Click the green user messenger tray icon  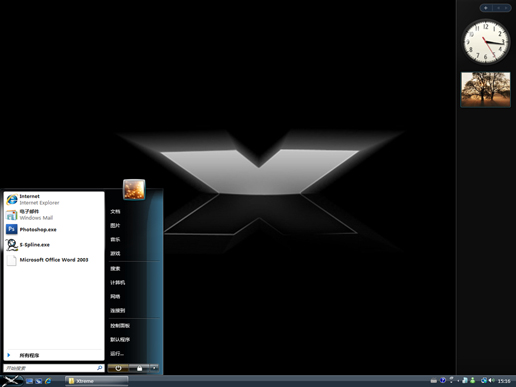pyautogui.click(x=472, y=380)
